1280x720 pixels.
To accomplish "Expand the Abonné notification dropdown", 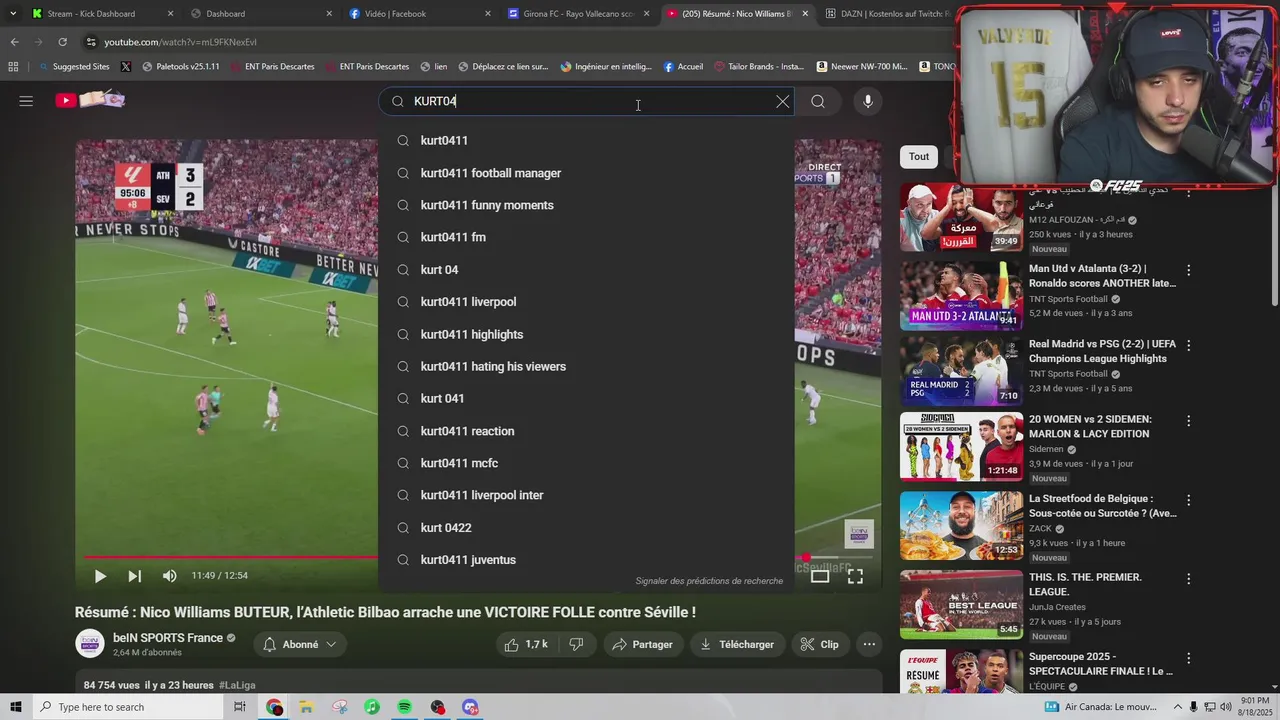I will [x=299, y=645].
